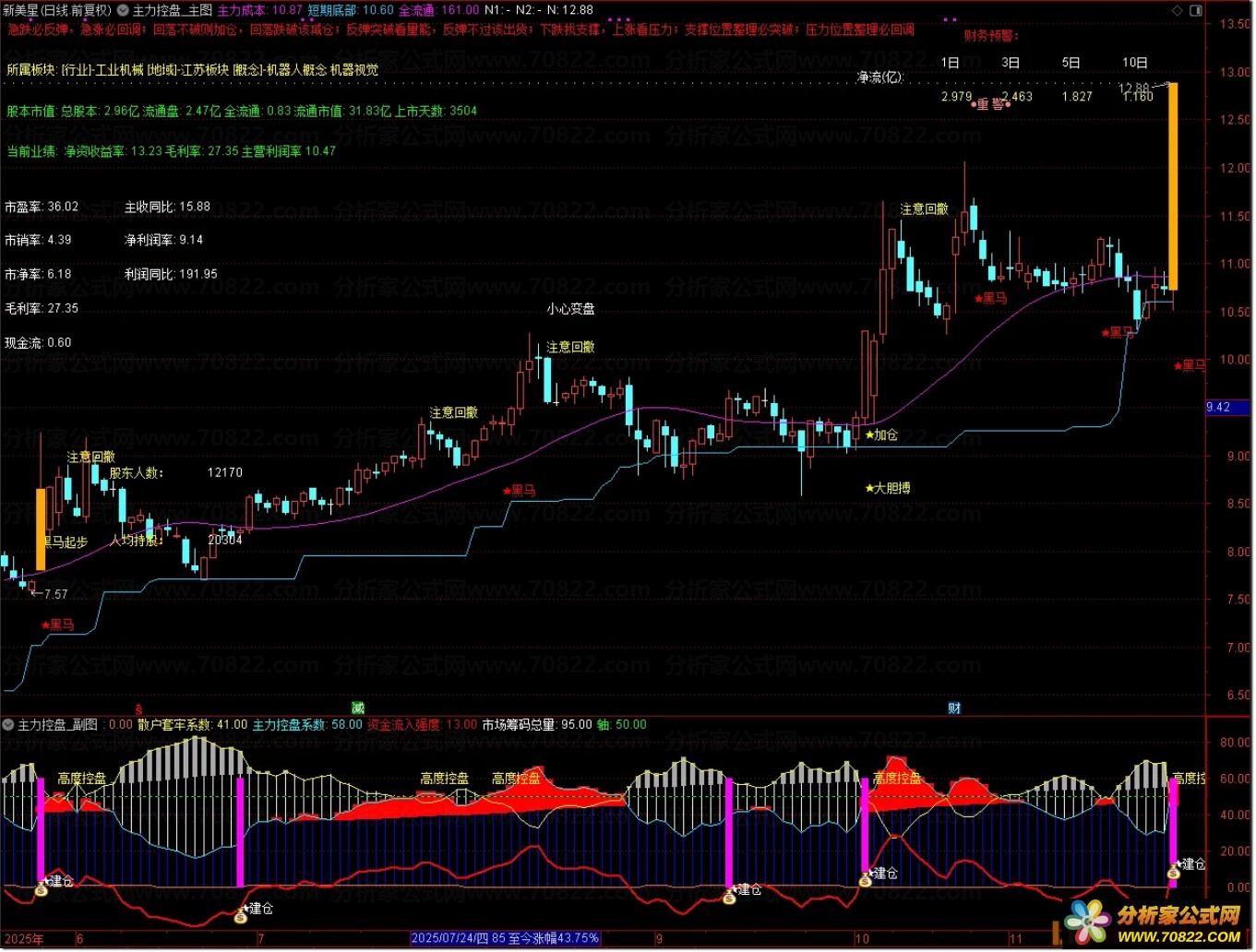Click the 建仓 money bag icon above the 7 month label
The height and width of the screenshot is (952, 1256).
(241, 915)
